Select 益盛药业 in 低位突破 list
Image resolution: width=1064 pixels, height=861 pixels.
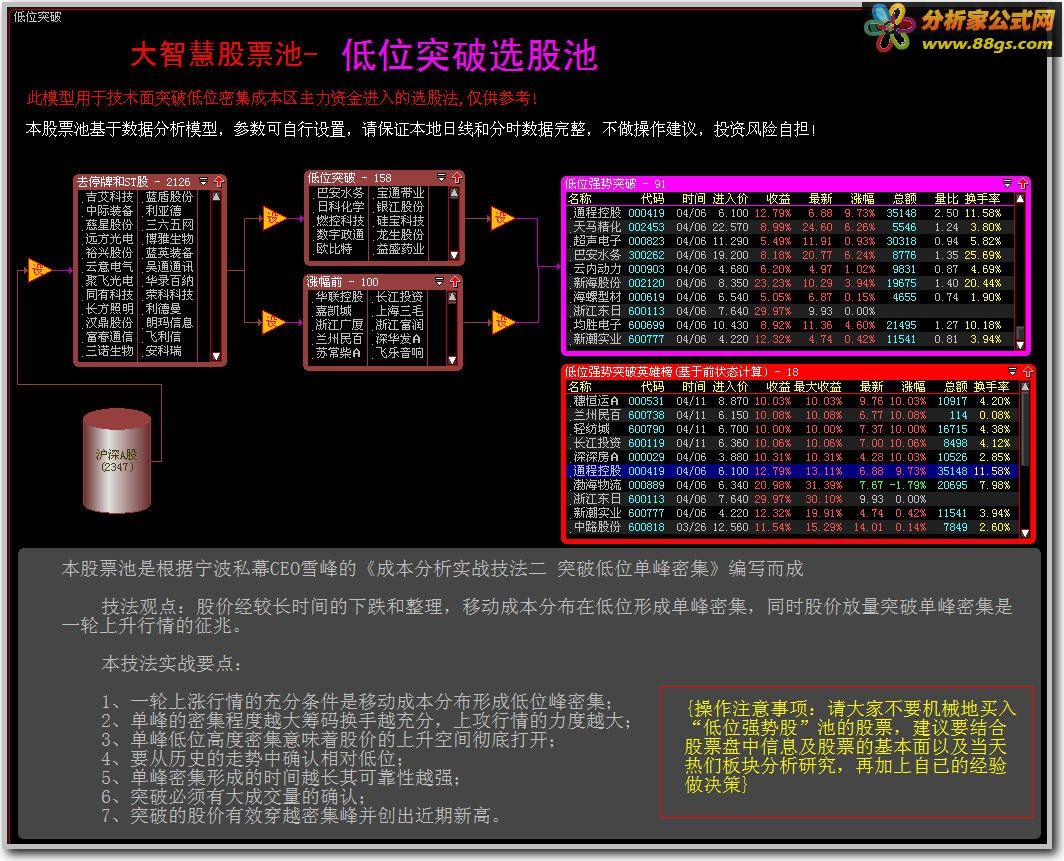coord(400,249)
